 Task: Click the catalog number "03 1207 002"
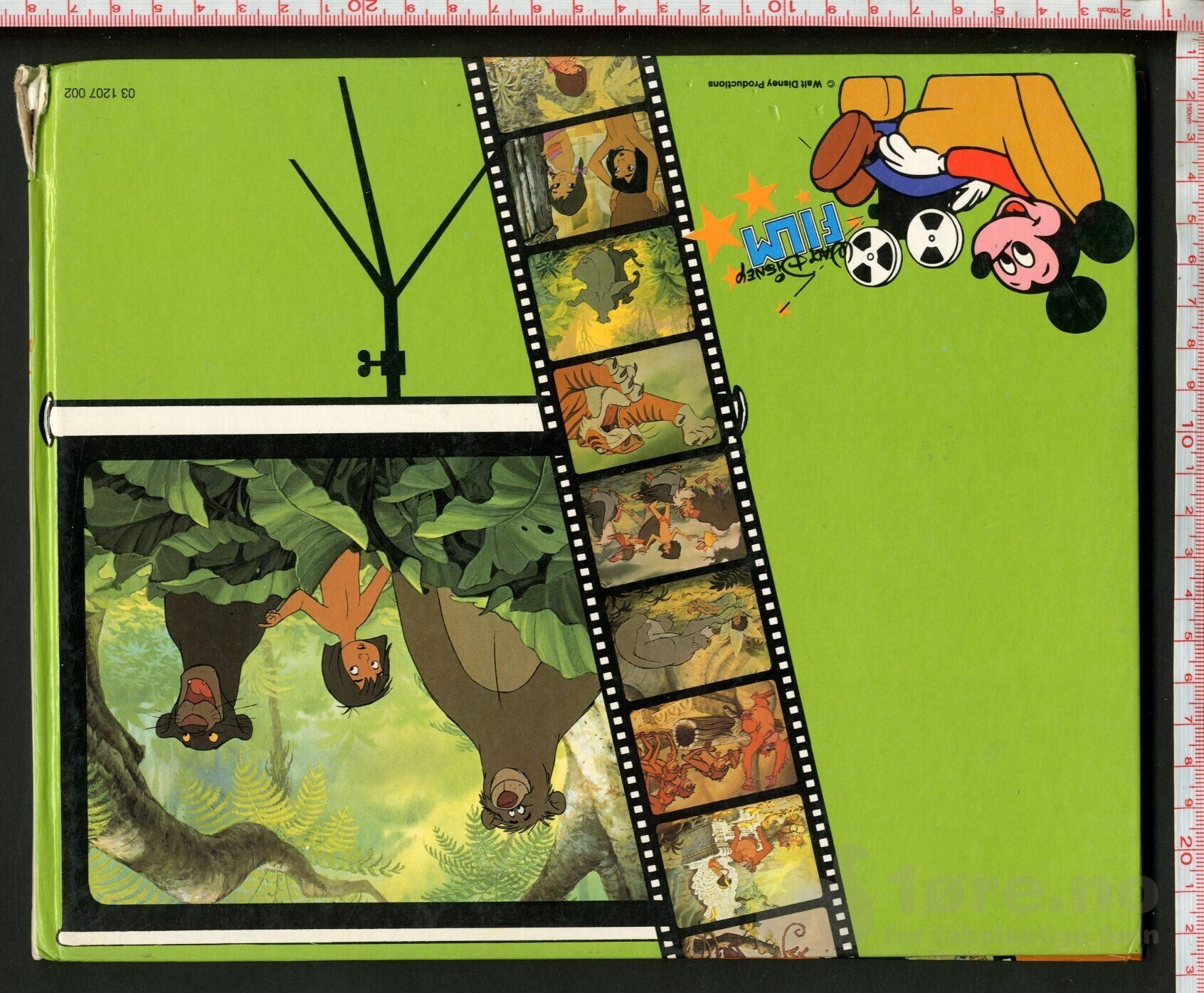coord(98,93)
